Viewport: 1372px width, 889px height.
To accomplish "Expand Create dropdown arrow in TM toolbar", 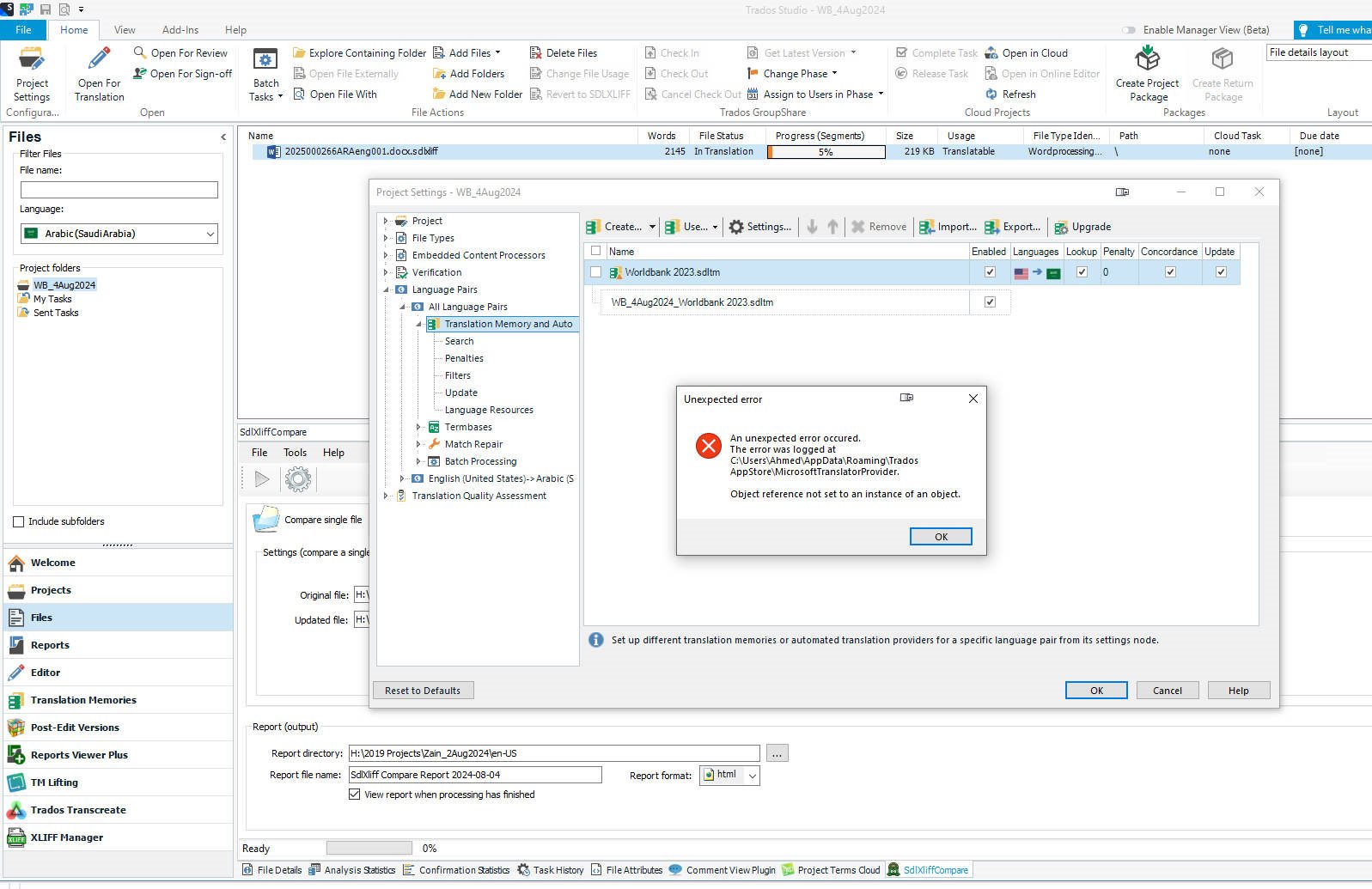I will click(652, 227).
